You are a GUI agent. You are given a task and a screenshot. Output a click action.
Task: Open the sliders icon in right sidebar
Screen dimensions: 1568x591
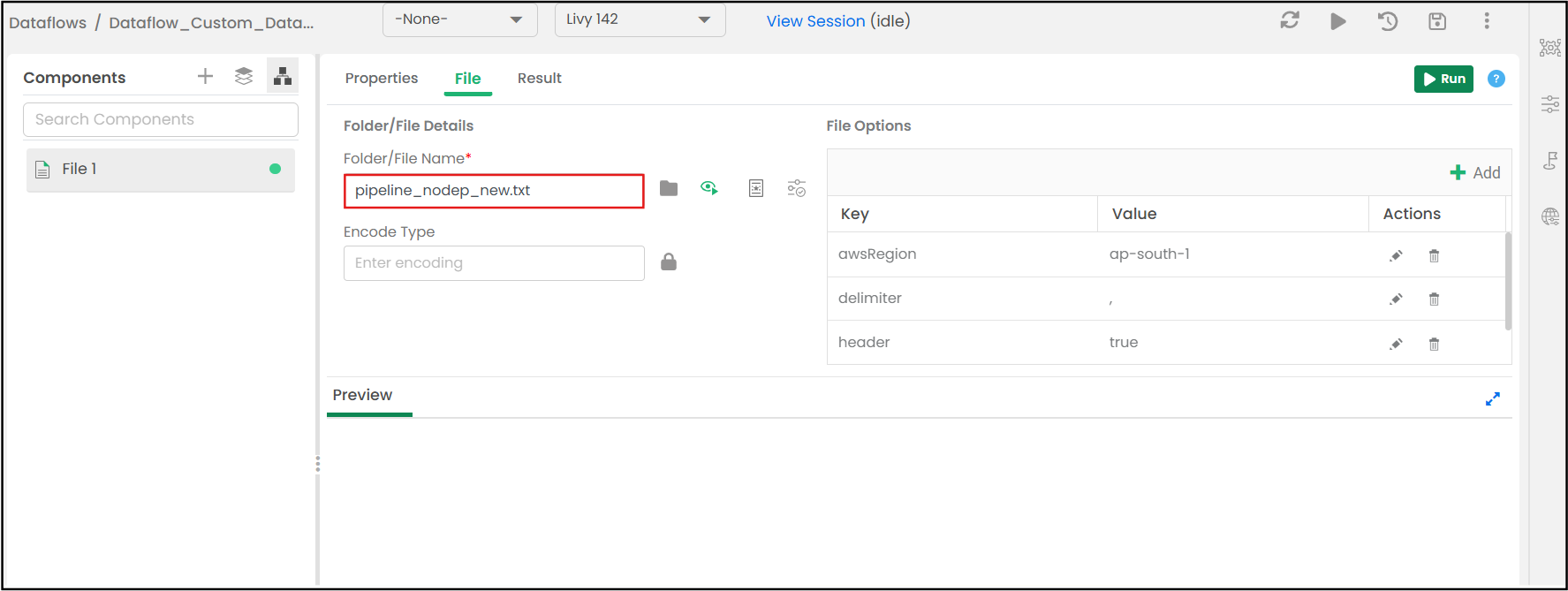pos(1550,104)
